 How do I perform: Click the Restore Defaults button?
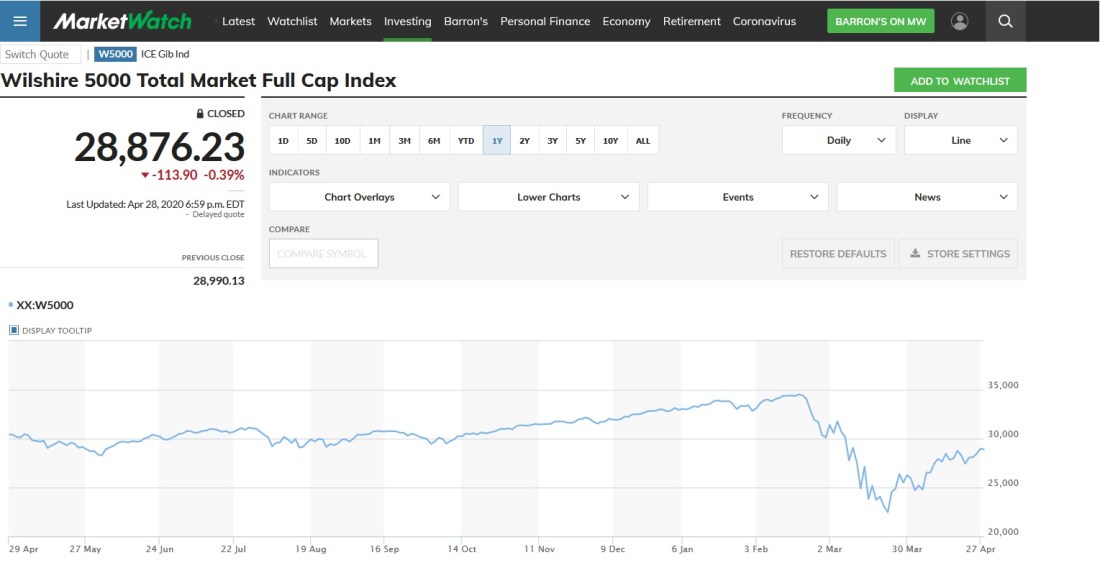[837, 254]
